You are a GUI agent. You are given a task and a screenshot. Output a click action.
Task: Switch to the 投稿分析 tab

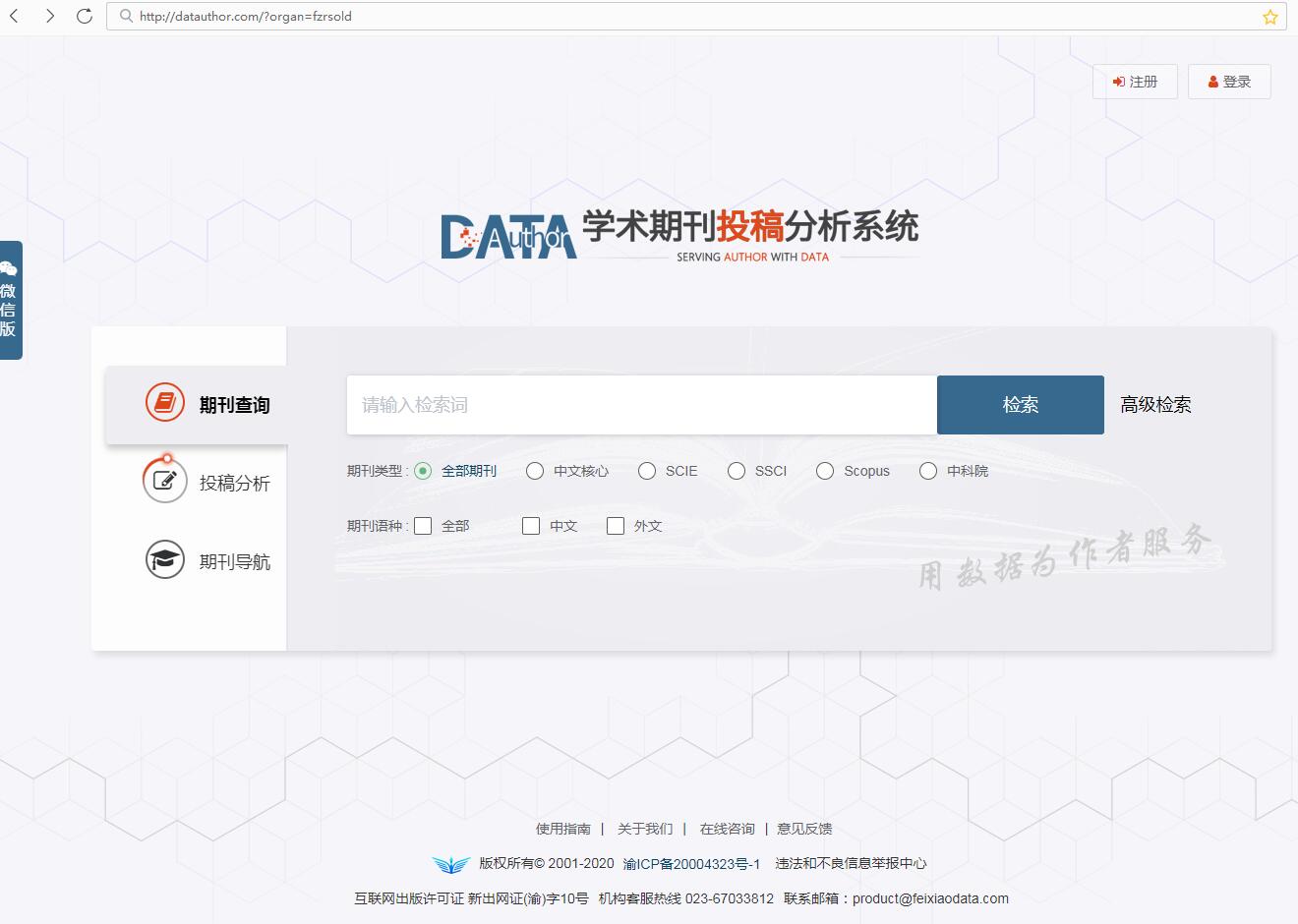(x=234, y=483)
